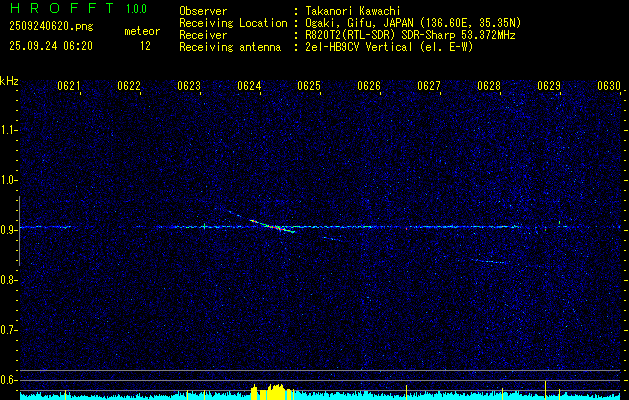Click the kHz axis unit label
Viewport: 629px width, 400px height.
click(9, 81)
